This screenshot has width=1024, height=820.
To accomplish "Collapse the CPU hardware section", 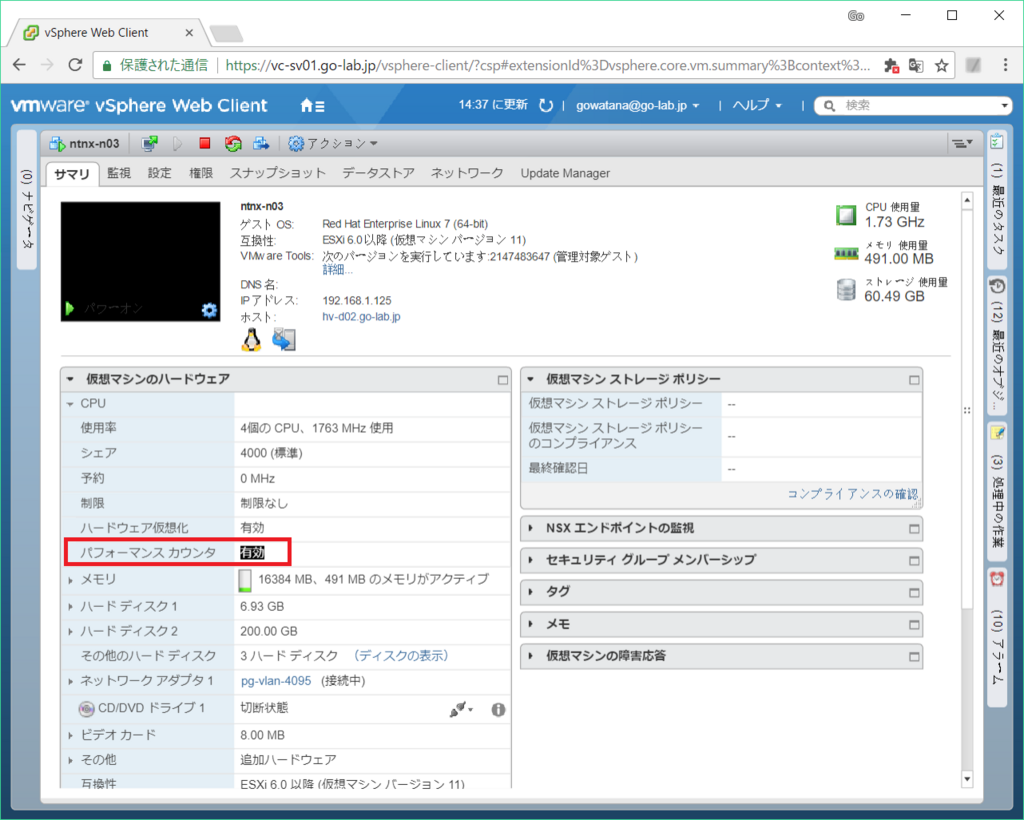I will click(70, 404).
